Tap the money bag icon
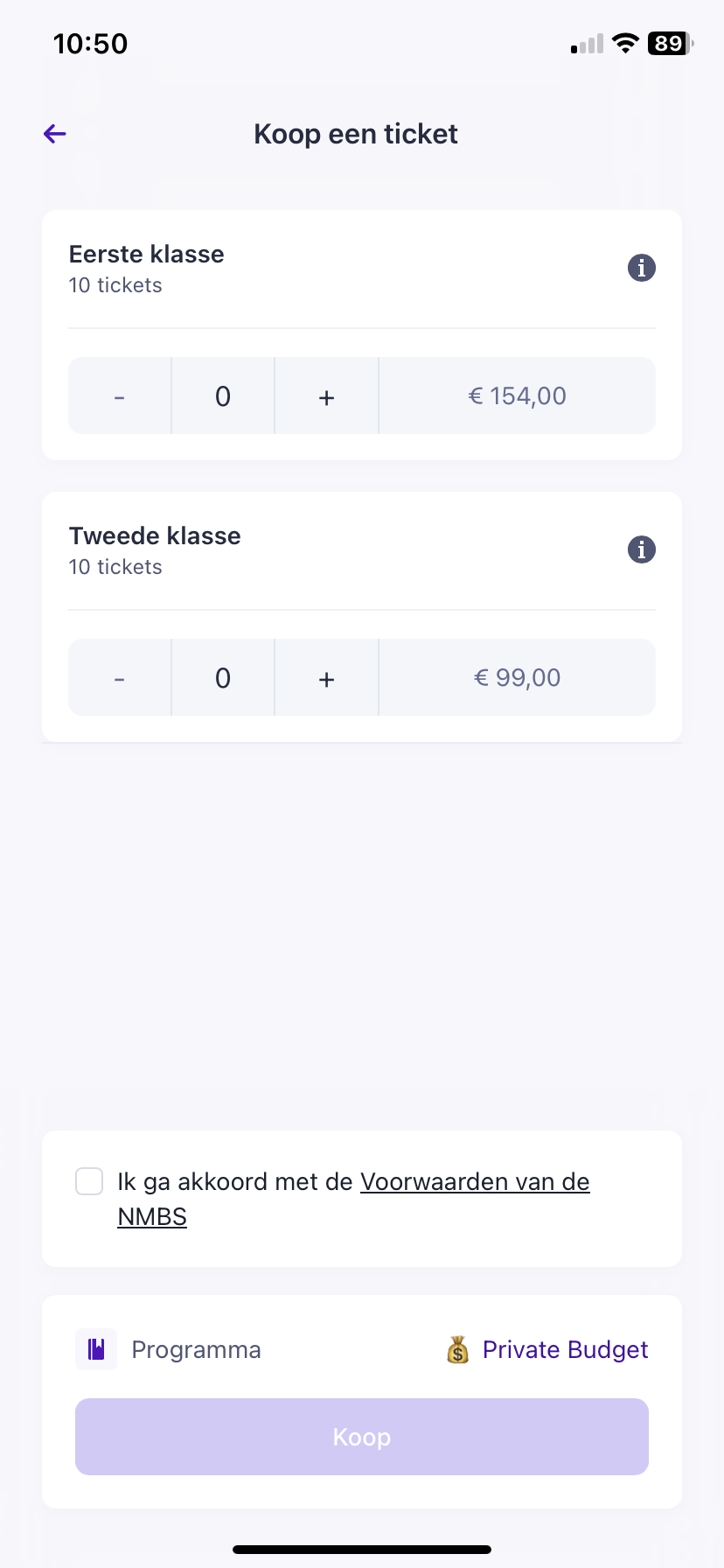This screenshot has width=724, height=1568. pos(458,1350)
